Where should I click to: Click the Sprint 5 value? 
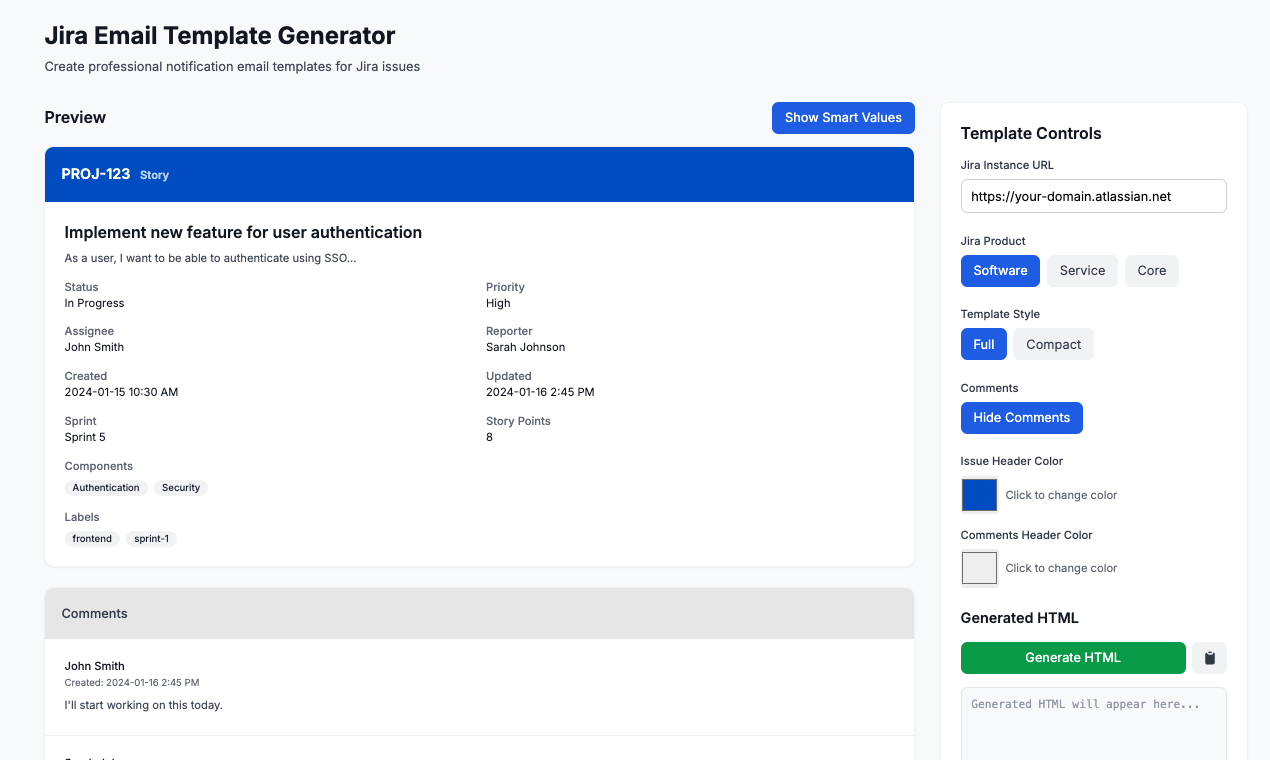click(85, 437)
